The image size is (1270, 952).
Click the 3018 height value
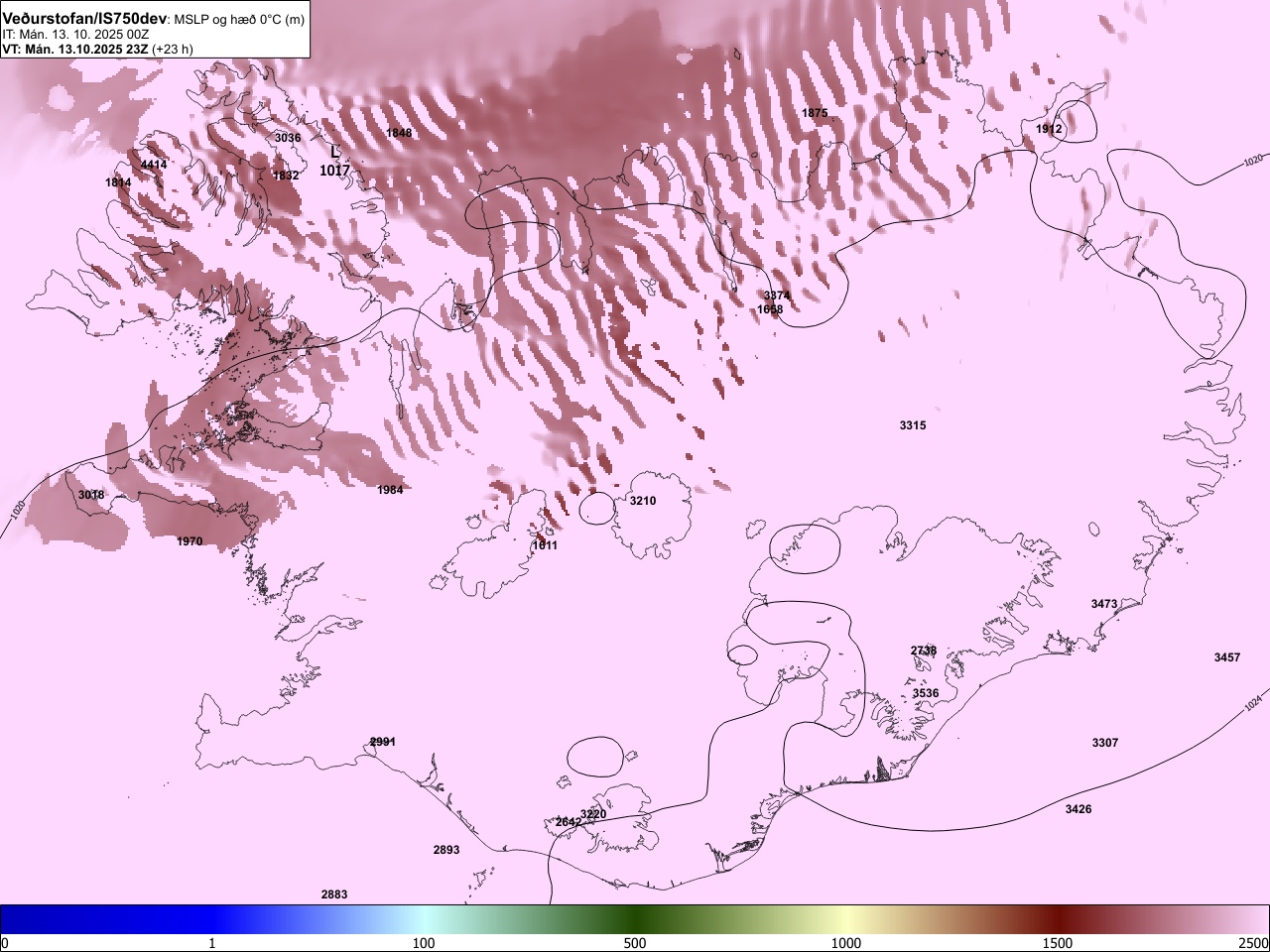click(91, 495)
